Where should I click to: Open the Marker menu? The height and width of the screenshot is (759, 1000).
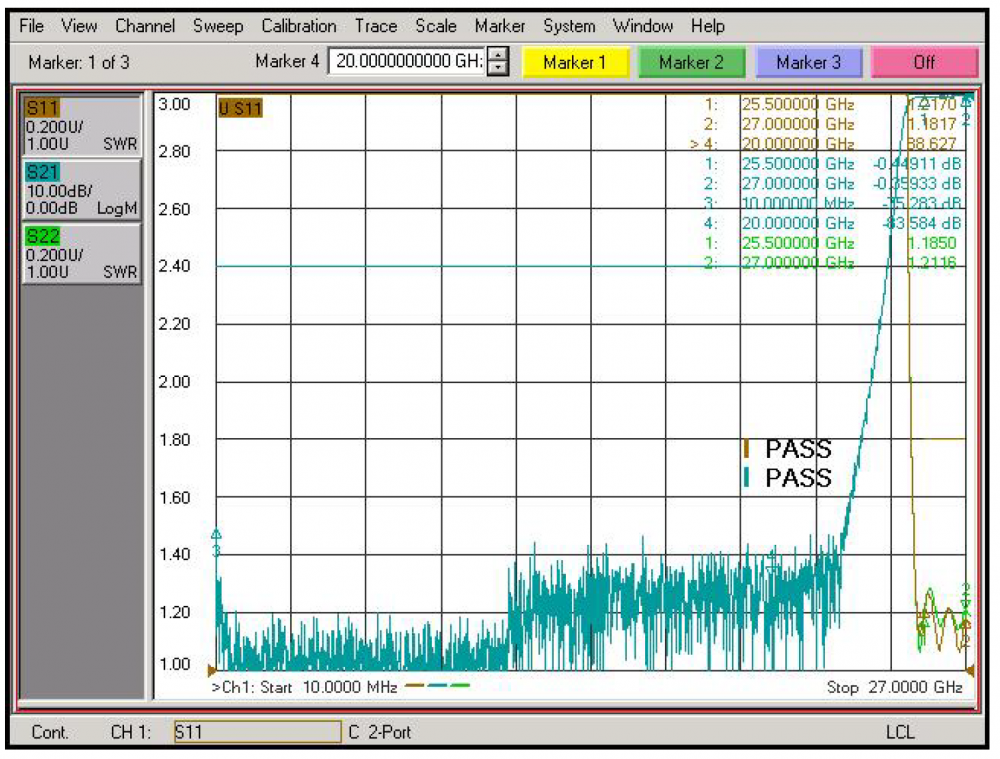[500, 26]
